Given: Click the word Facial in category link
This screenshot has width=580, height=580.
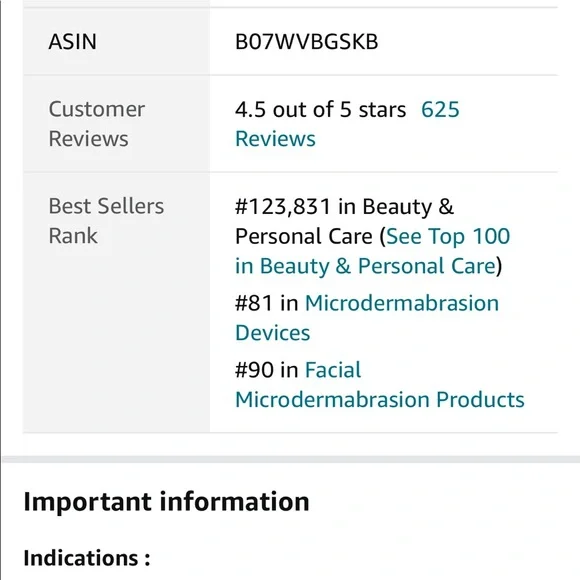Looking at the screenshot, I should 333,370.
